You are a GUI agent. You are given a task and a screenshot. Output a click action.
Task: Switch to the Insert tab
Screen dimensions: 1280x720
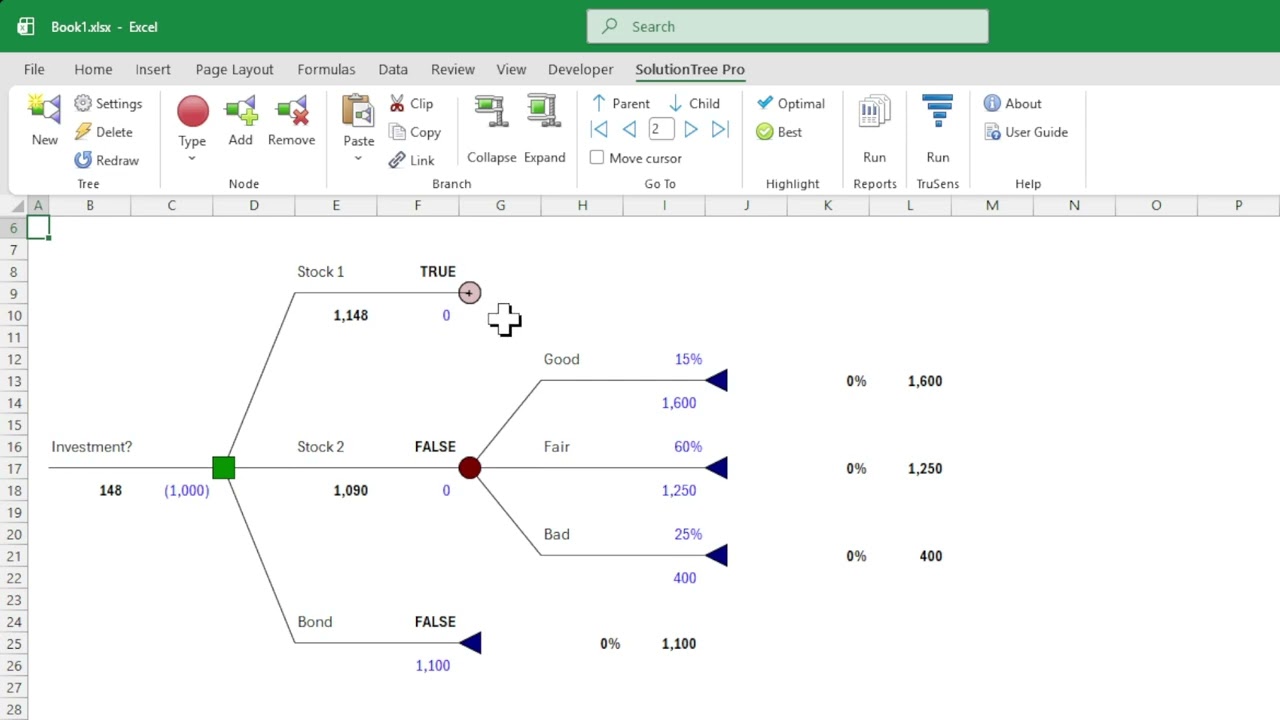click(153, 69)
